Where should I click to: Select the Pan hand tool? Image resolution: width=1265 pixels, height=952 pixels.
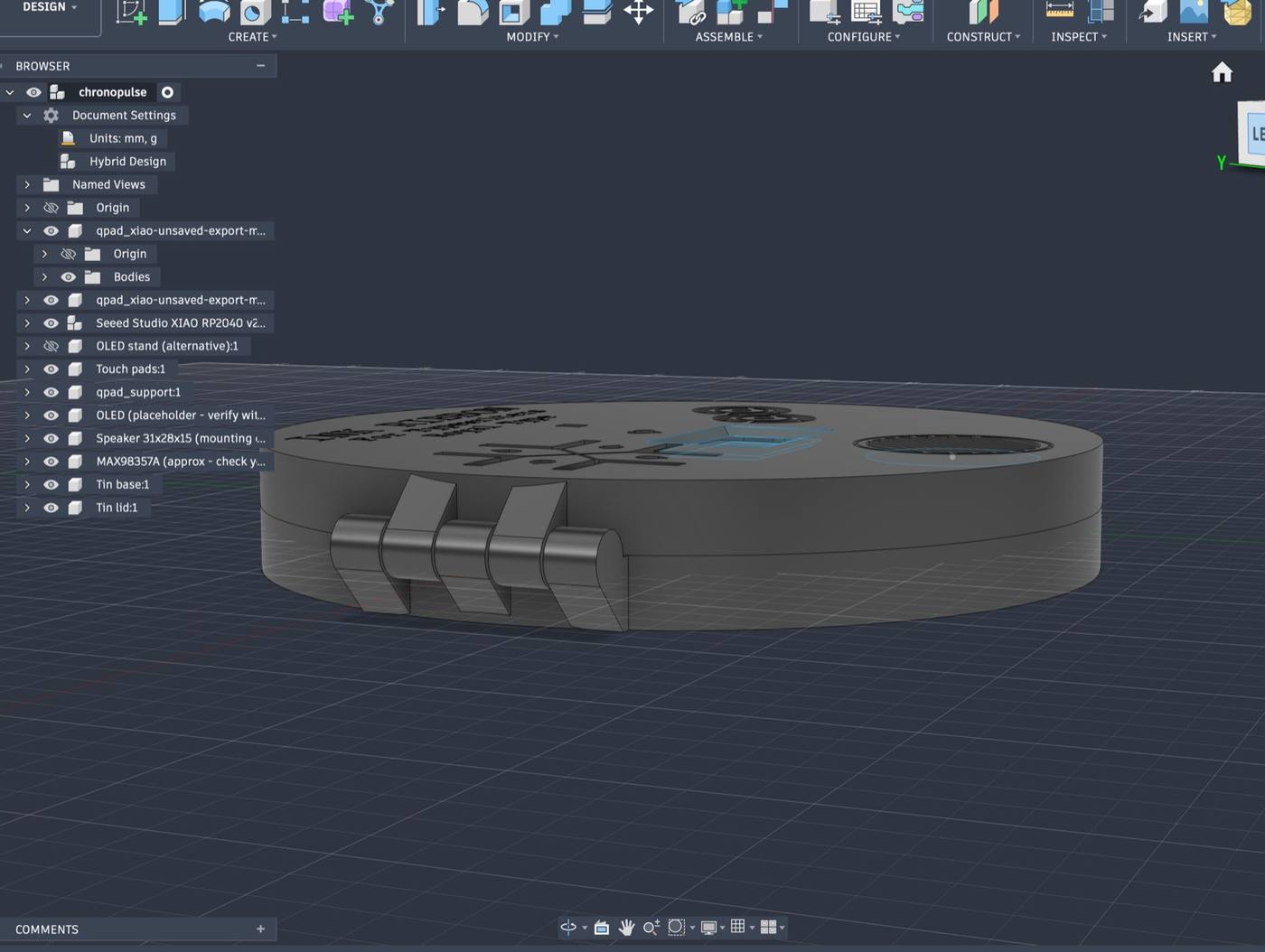(626, 928)
